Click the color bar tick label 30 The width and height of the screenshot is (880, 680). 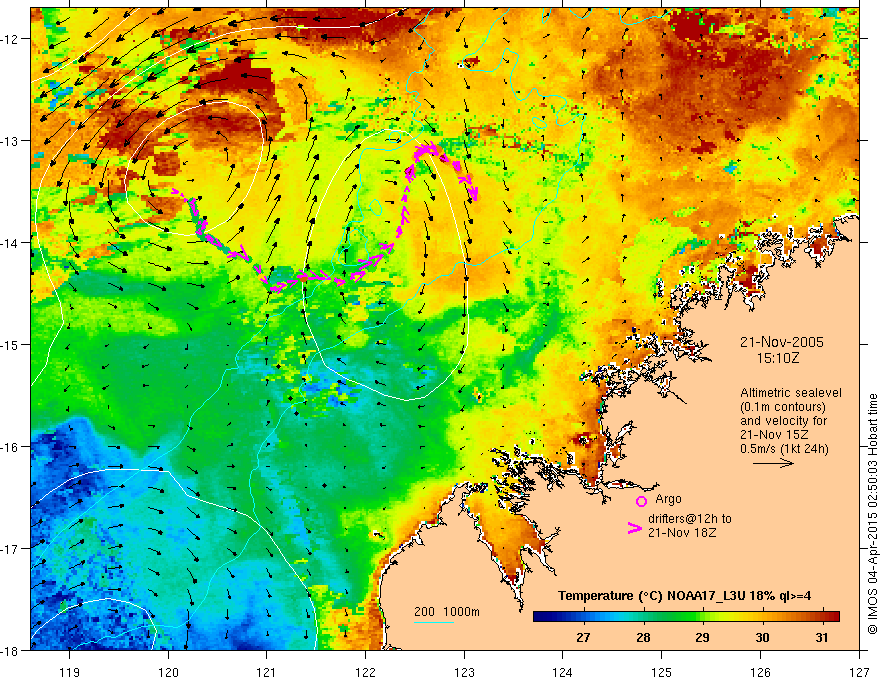tap(762, 638)
